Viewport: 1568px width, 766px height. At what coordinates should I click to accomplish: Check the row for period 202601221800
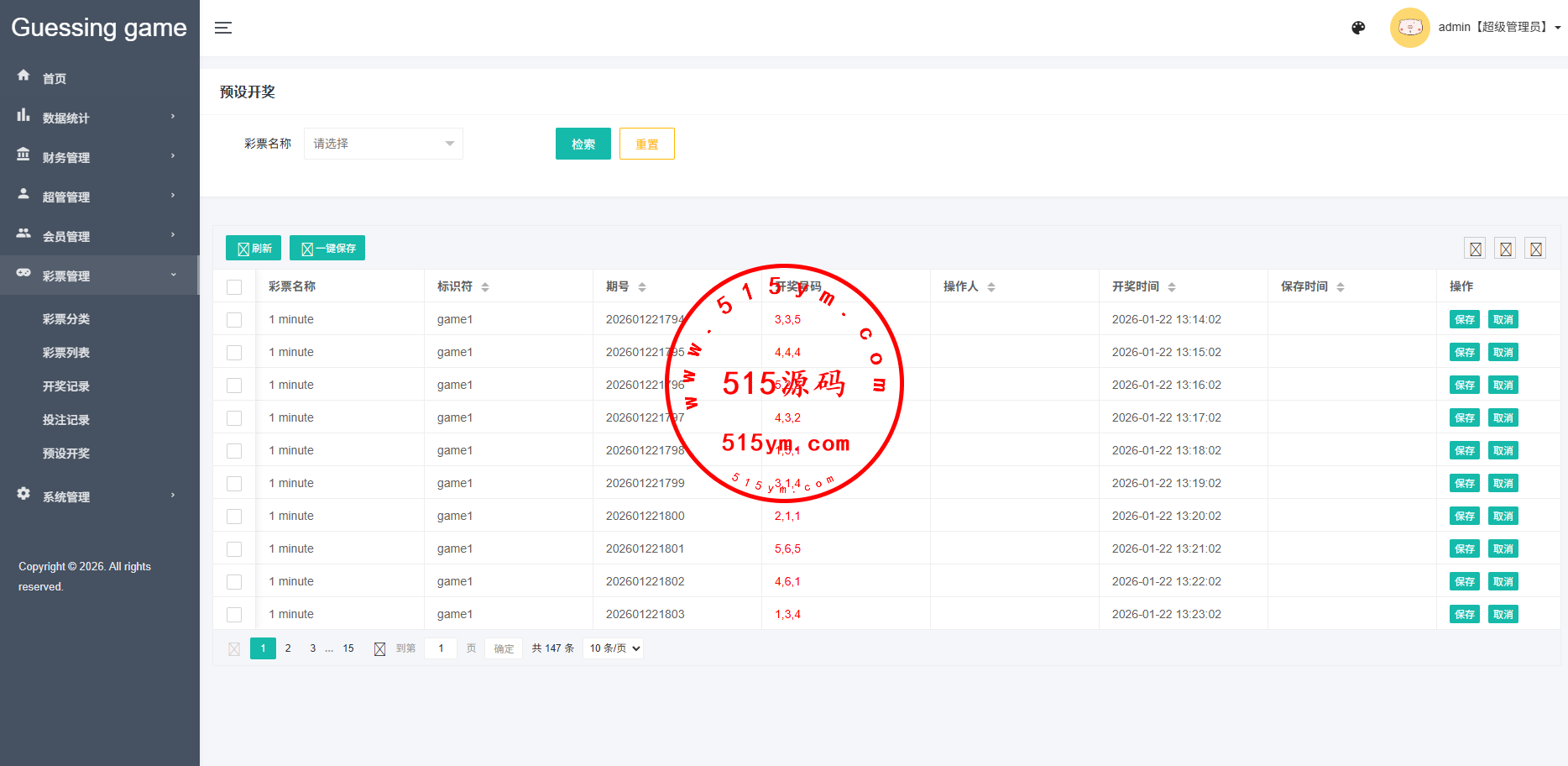[234, 517]
